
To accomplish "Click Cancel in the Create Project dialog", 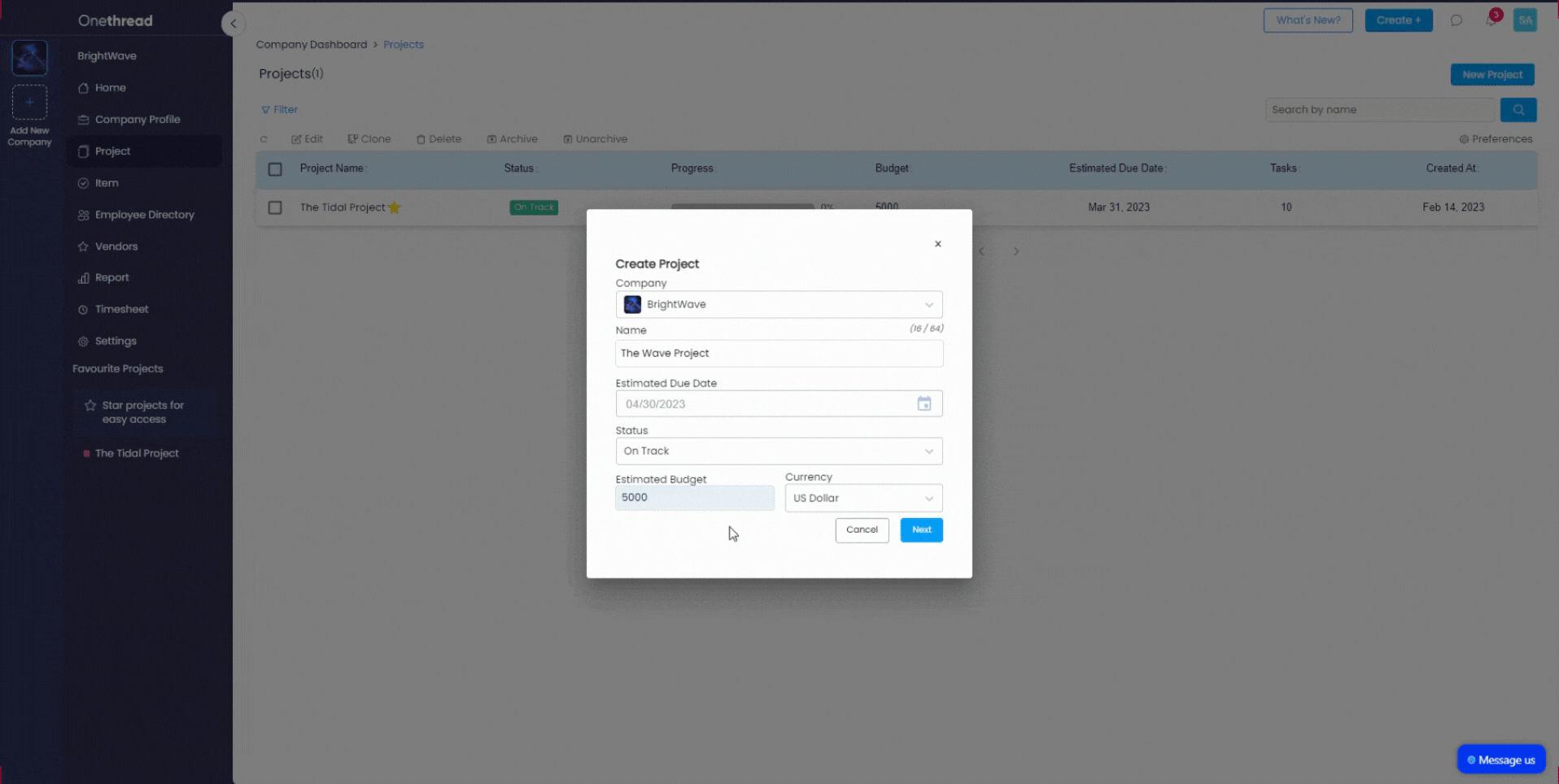I will [x=862, y=530].
